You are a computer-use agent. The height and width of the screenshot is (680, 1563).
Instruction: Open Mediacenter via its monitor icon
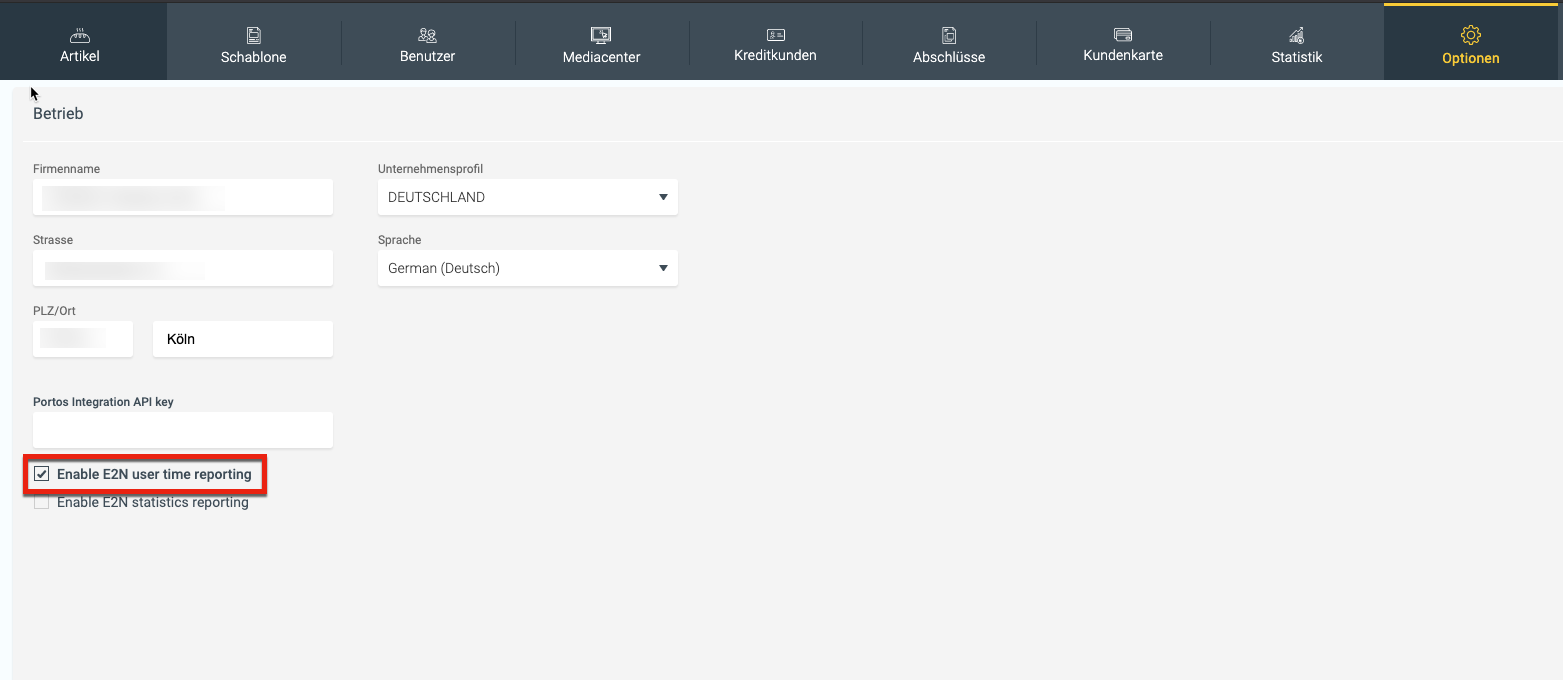click(x=601, y=35)
